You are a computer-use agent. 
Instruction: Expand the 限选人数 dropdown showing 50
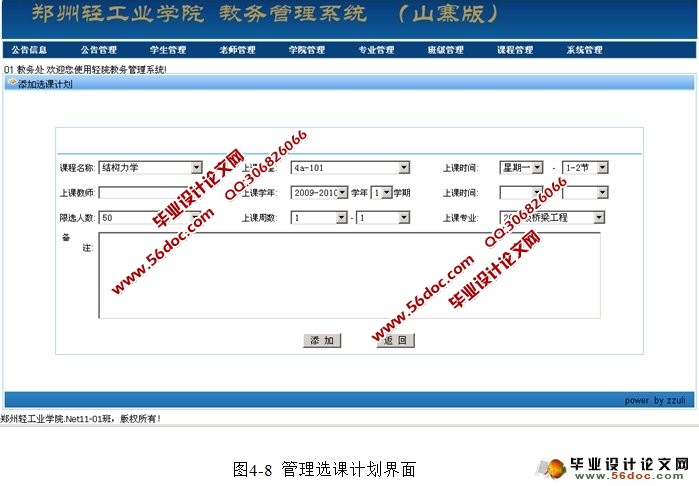click(150, 218)
